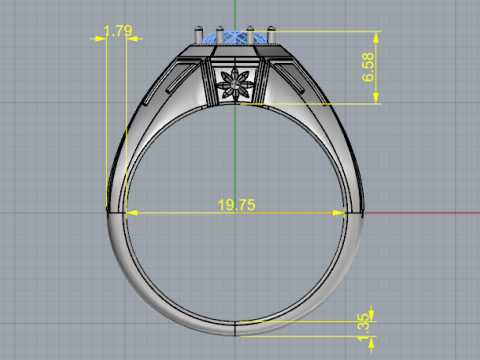Select the engraved flower motif

235,85
